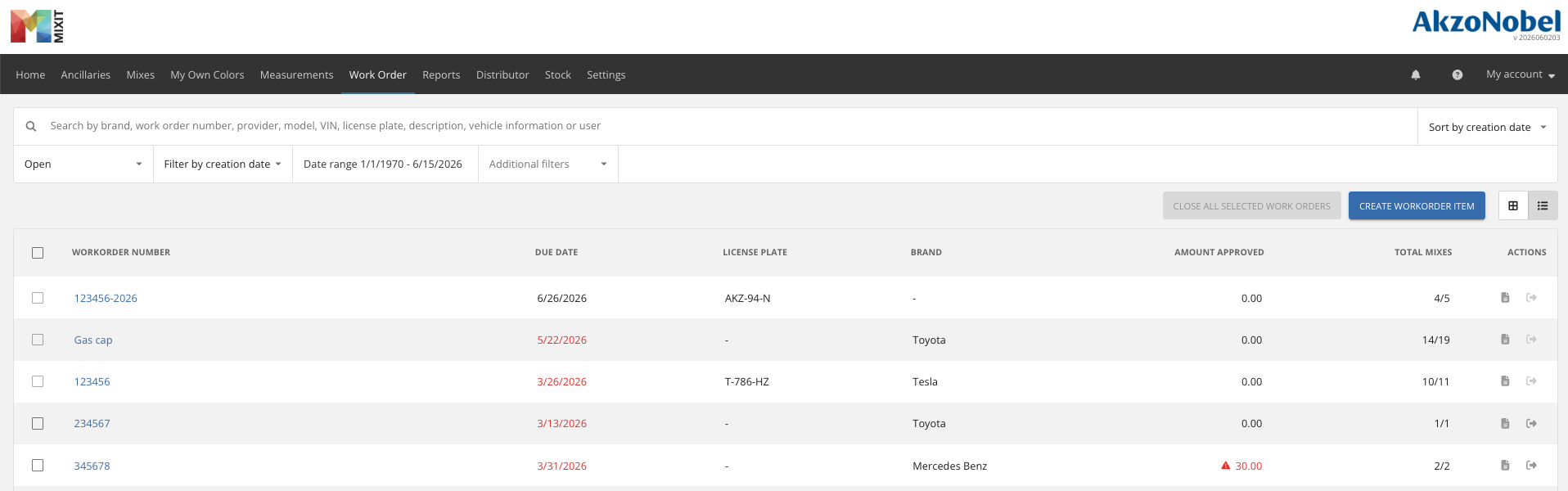Click the AkzoNobel logo
The image size is (1568, 491).
pos(1486,23)
